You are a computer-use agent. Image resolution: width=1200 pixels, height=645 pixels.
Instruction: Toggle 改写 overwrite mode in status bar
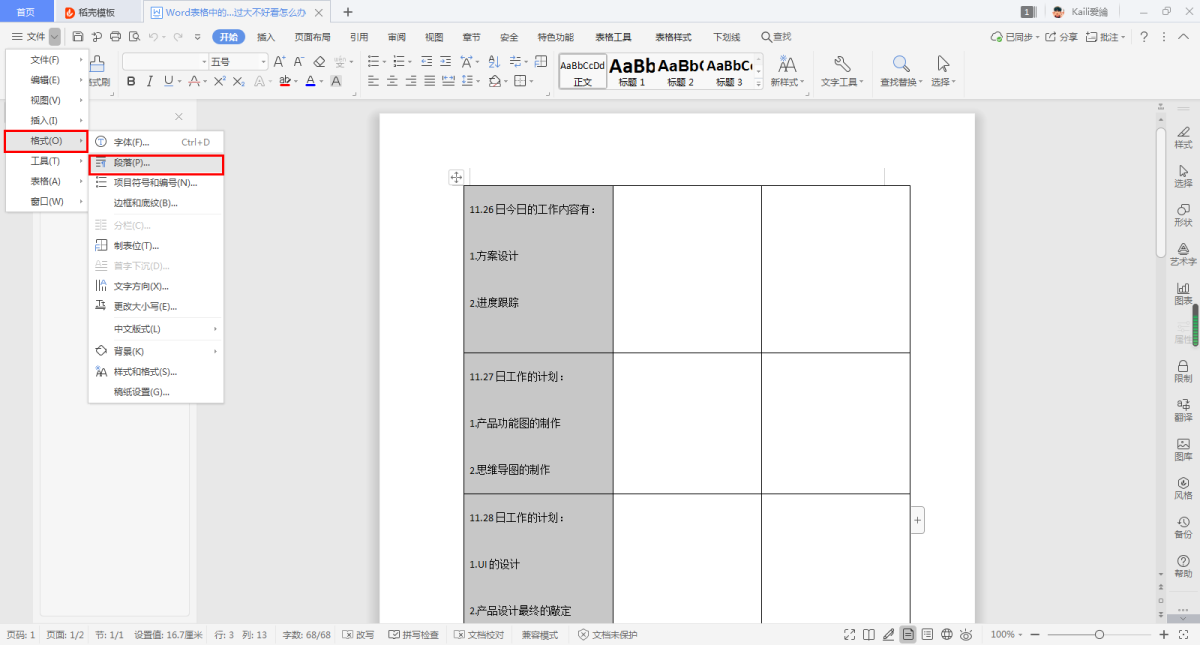358,635
